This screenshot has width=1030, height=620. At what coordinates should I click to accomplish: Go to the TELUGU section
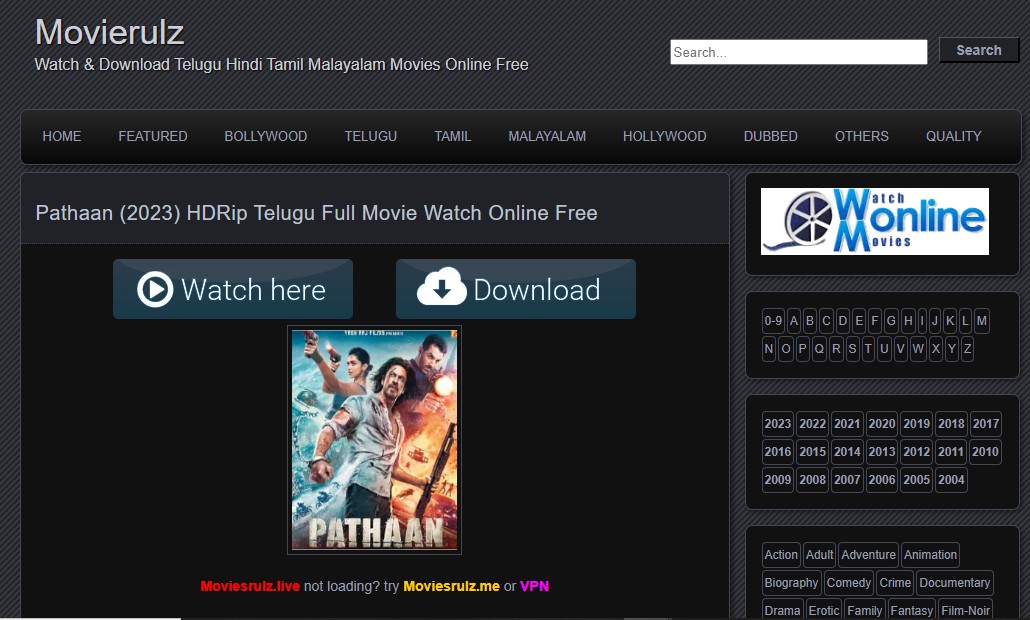click(370, 136)
